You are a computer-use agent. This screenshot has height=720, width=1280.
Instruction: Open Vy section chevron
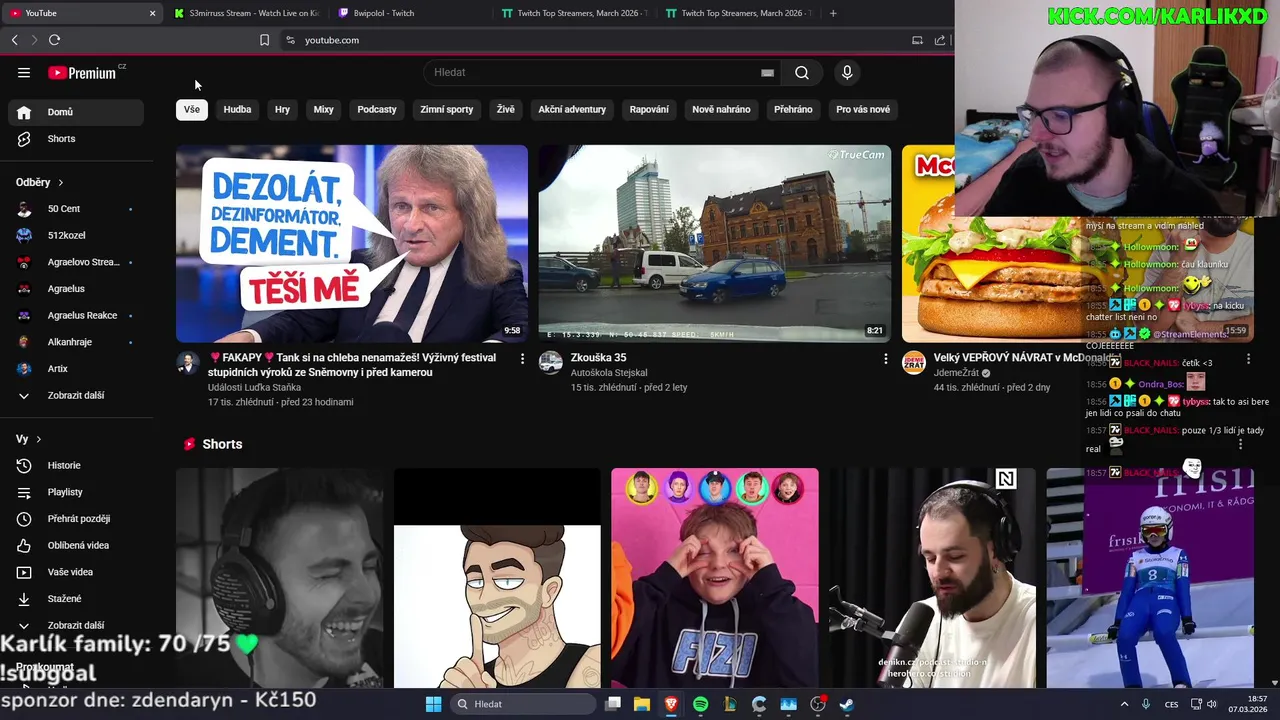[x=38, y=440]
